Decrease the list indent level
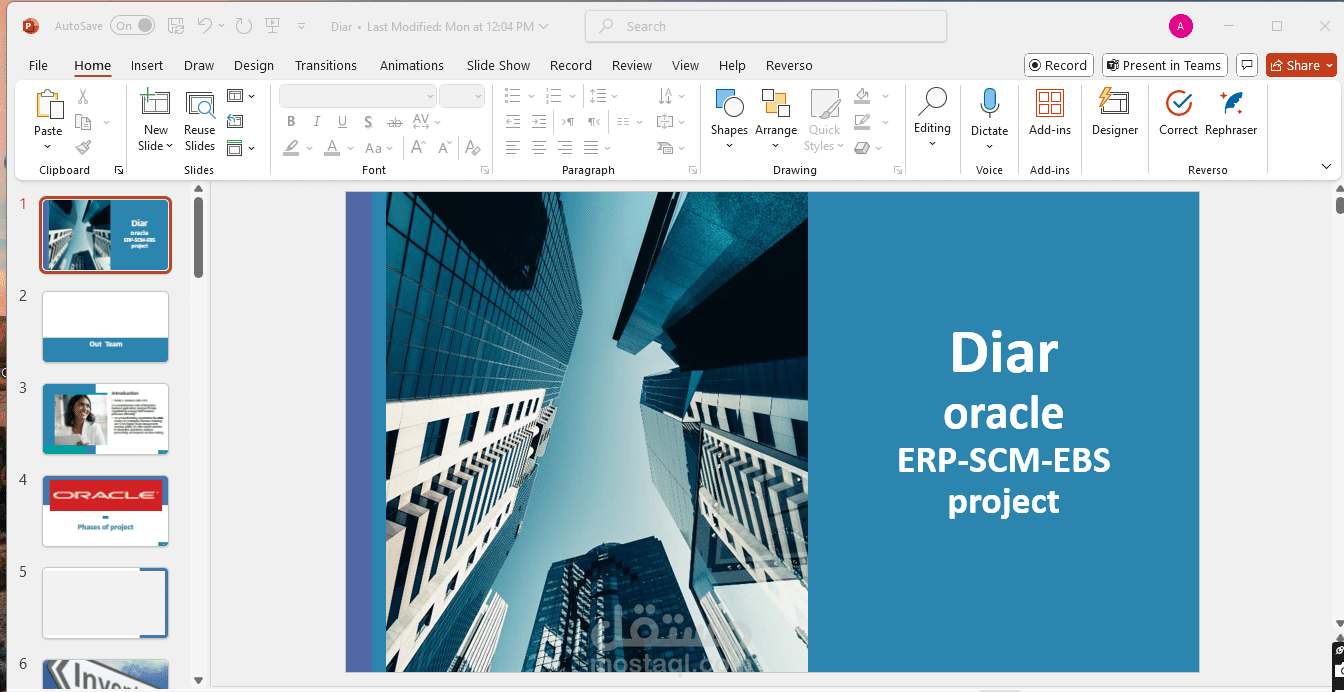The height and width of the screenshot is (692, 1344). (x=513, y=121)
